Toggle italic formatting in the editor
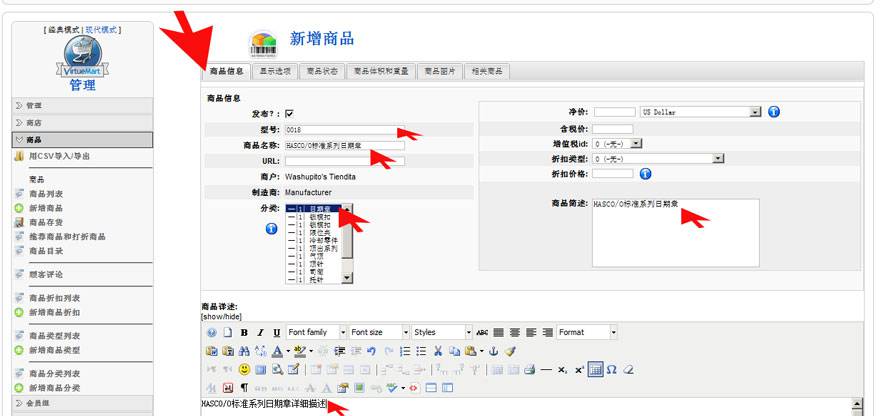Image resolution: width=880 pixels, height=416 pixels. pyautogui.click(x=260, y=332)
